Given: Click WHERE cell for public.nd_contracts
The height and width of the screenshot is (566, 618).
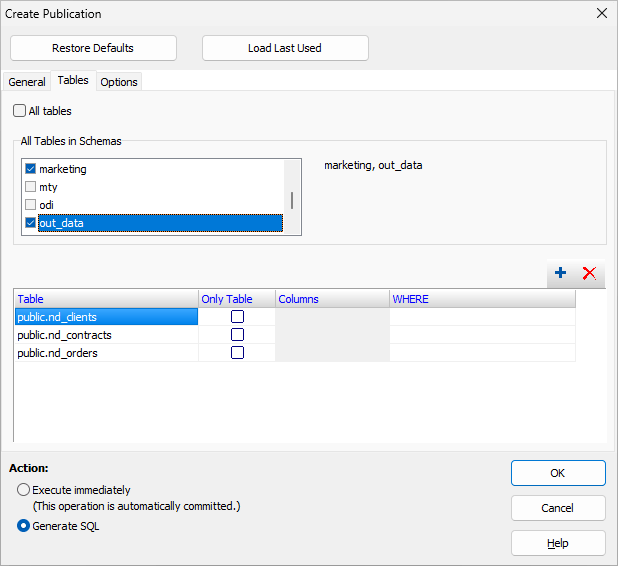Looking at the screenshot, I should tap(482, 335).
